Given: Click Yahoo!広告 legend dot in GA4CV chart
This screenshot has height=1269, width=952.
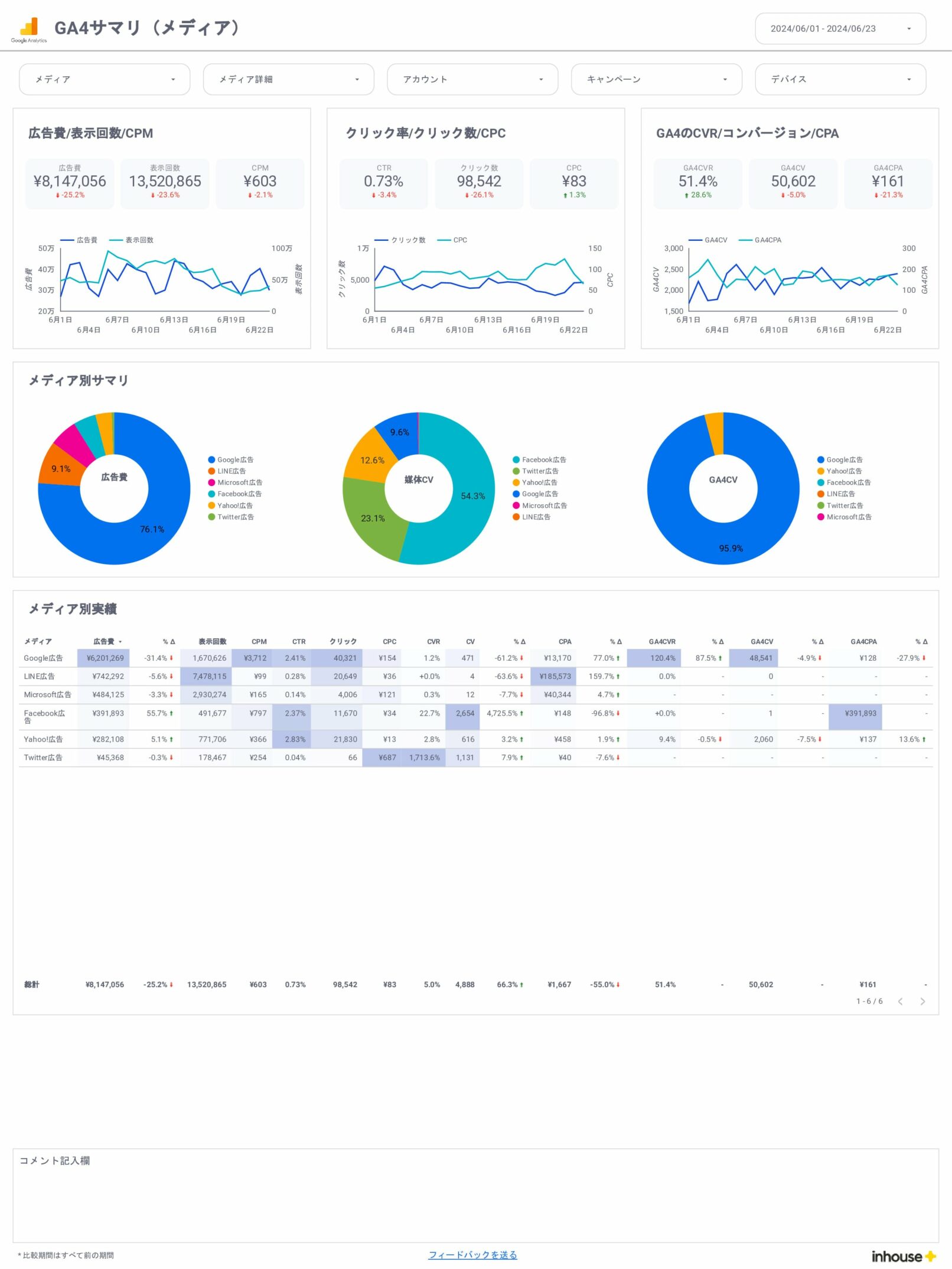Looking at the screenshot, I should 820,471.
